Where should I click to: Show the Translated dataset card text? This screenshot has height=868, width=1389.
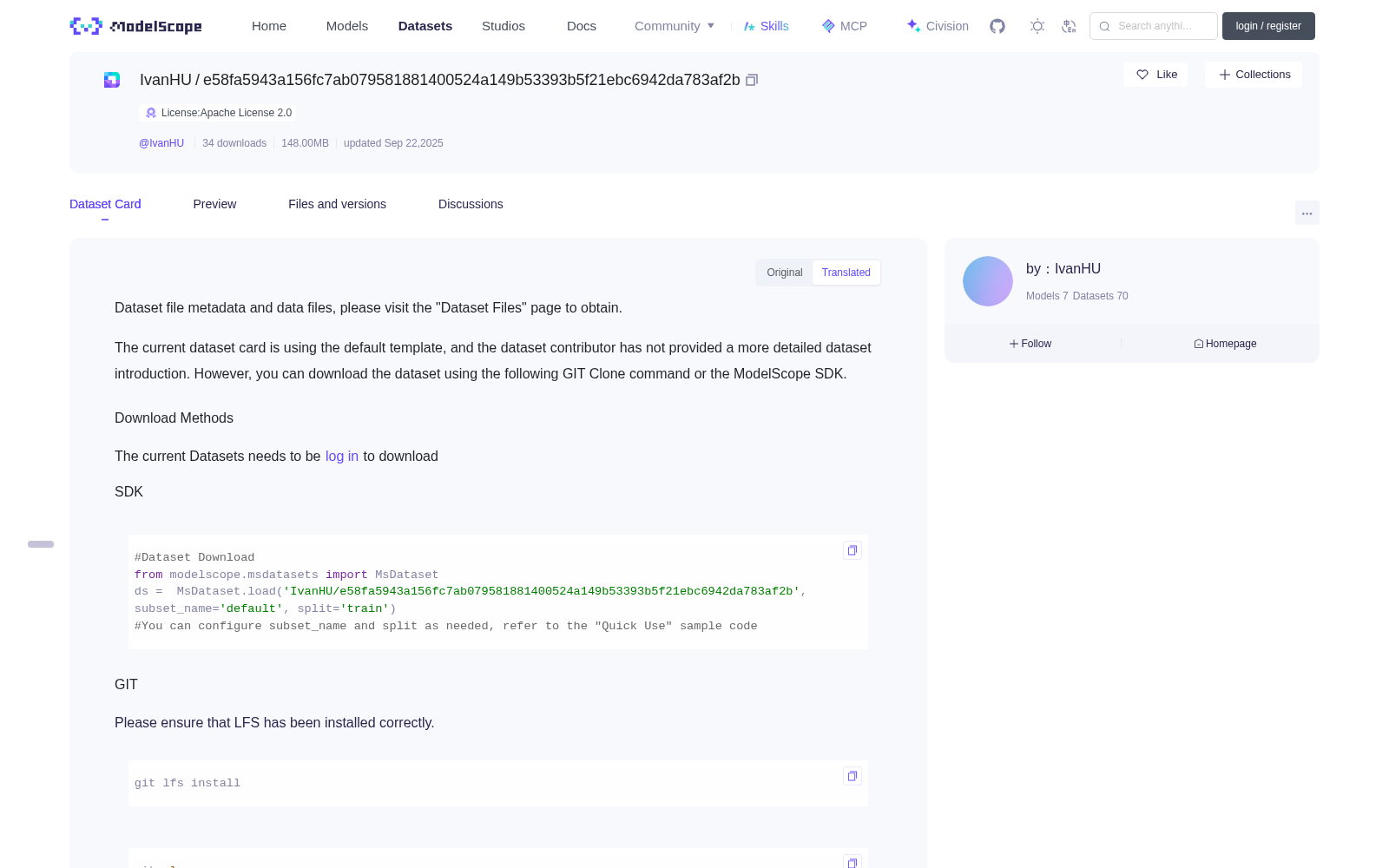[846, 273]
